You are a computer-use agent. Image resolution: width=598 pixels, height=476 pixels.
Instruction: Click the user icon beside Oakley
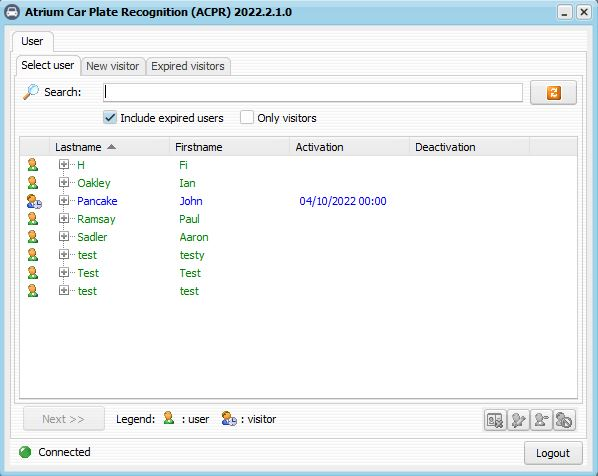33,183
